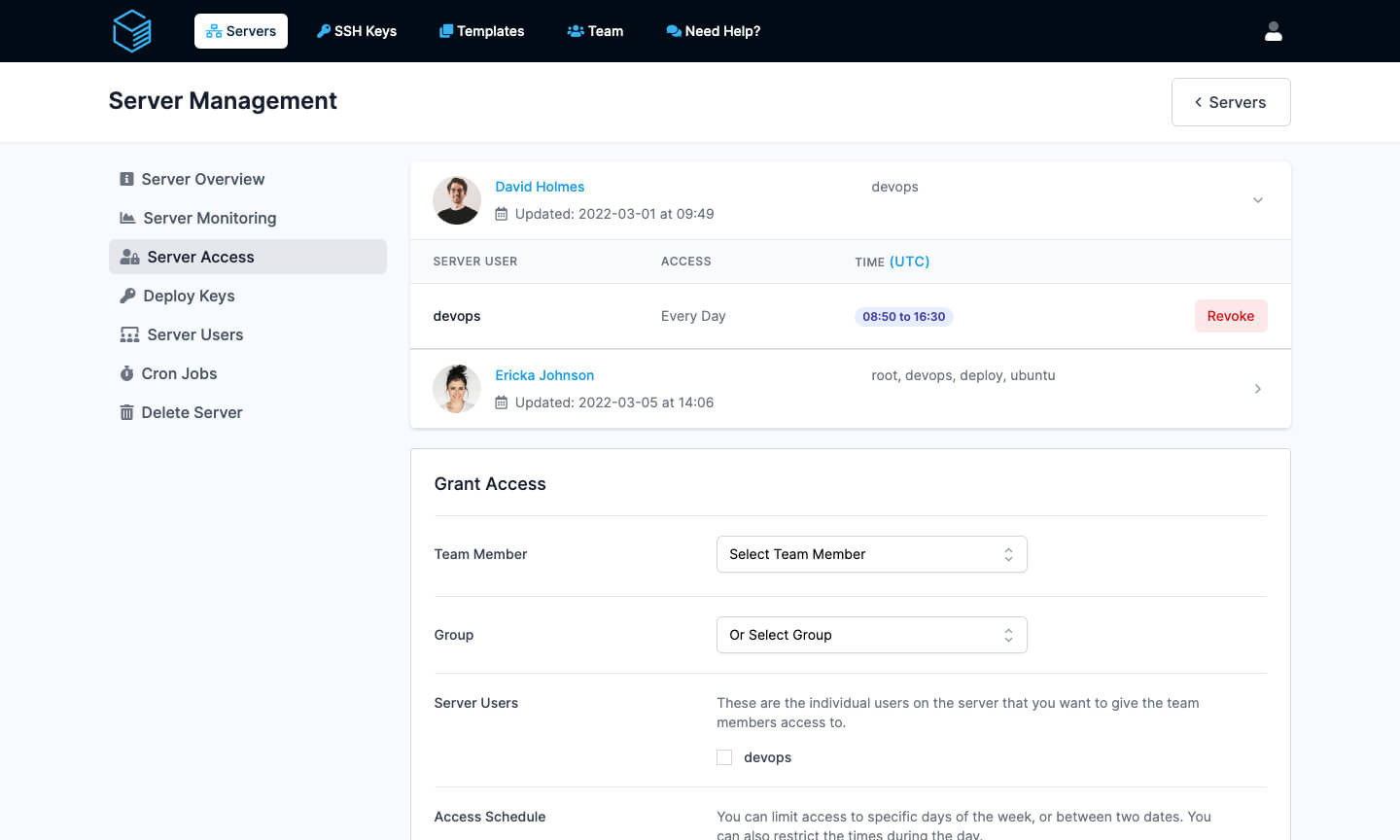The image size is (1400, 840).
Task: Open Templates in the top navigation
Action: tap(482, 31)
